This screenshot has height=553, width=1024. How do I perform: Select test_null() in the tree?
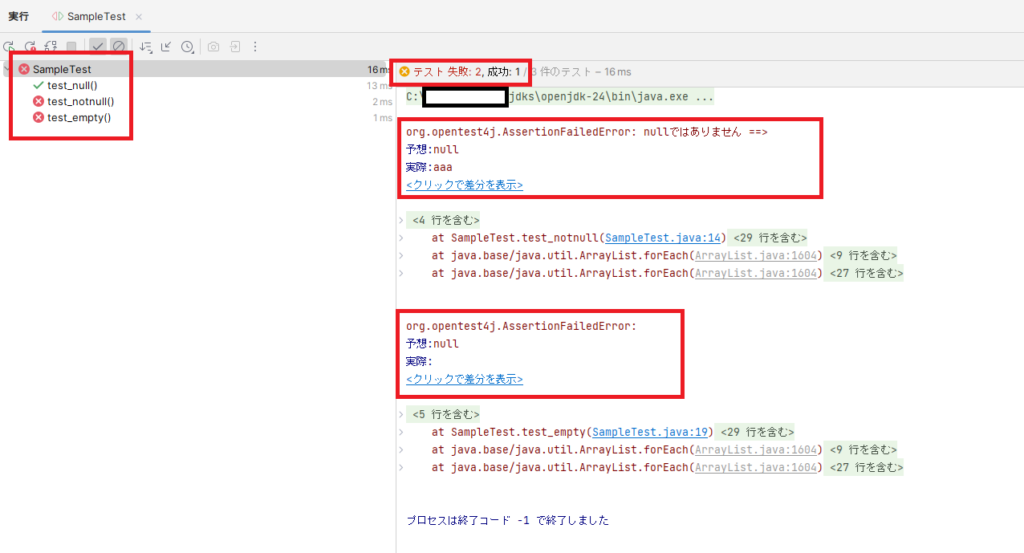(x=72, y=85)
